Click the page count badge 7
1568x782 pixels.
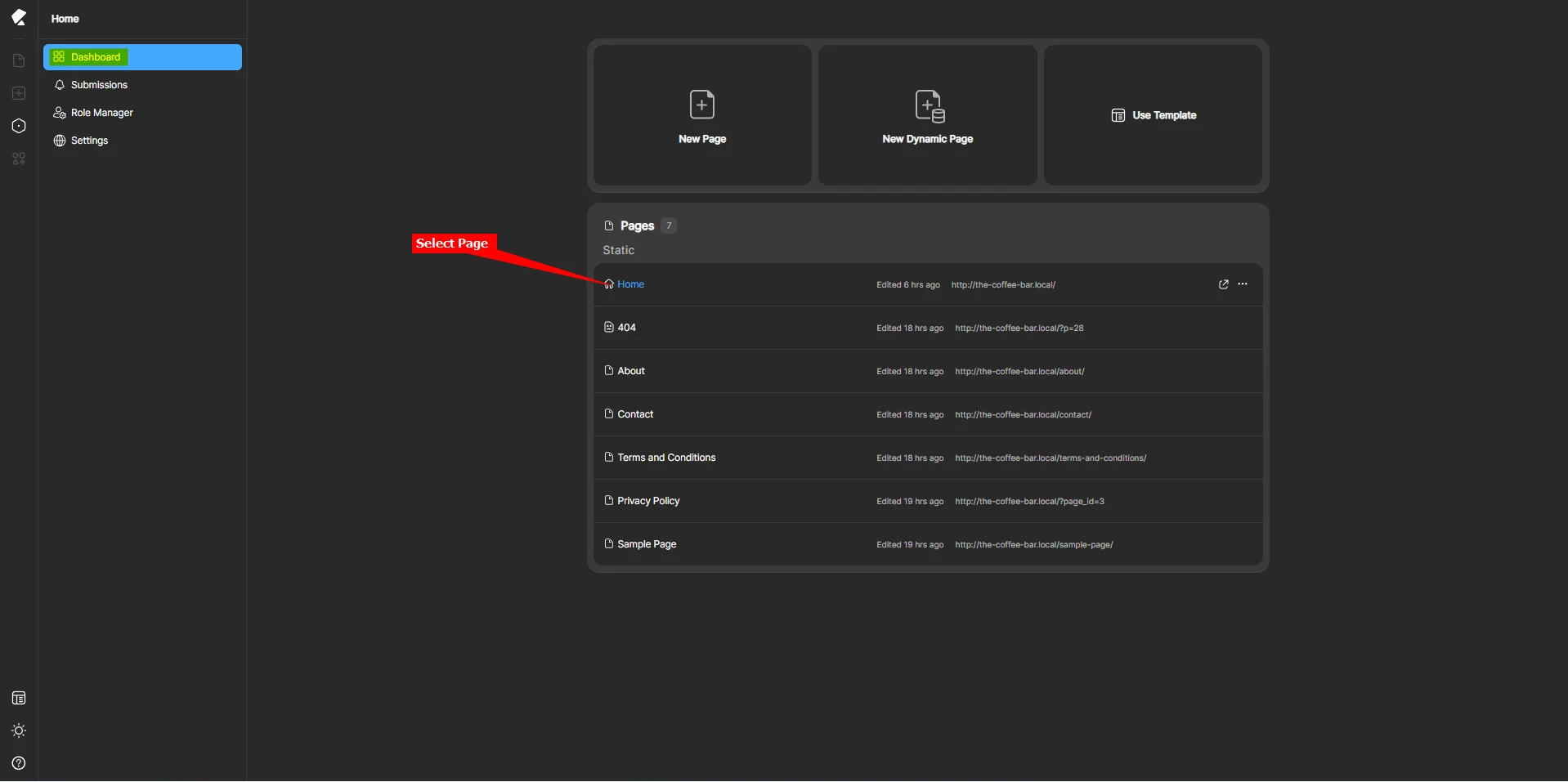click(x=669, y=226)
